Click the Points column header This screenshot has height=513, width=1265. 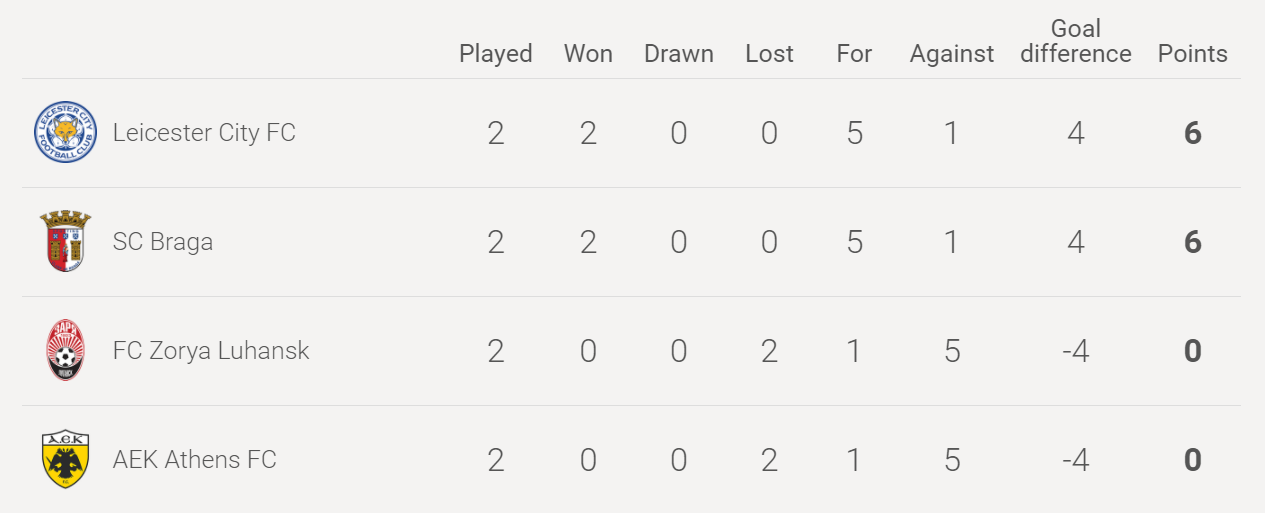pyautogui.click(x=1193, y=54)
